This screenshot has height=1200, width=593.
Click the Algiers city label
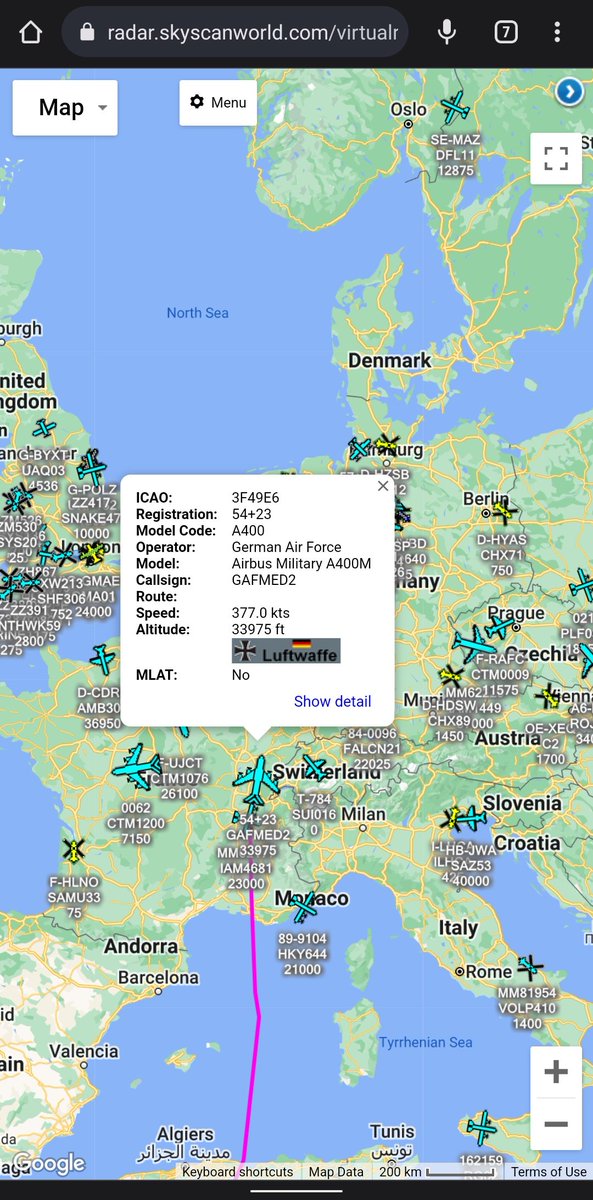point(186,1134)
